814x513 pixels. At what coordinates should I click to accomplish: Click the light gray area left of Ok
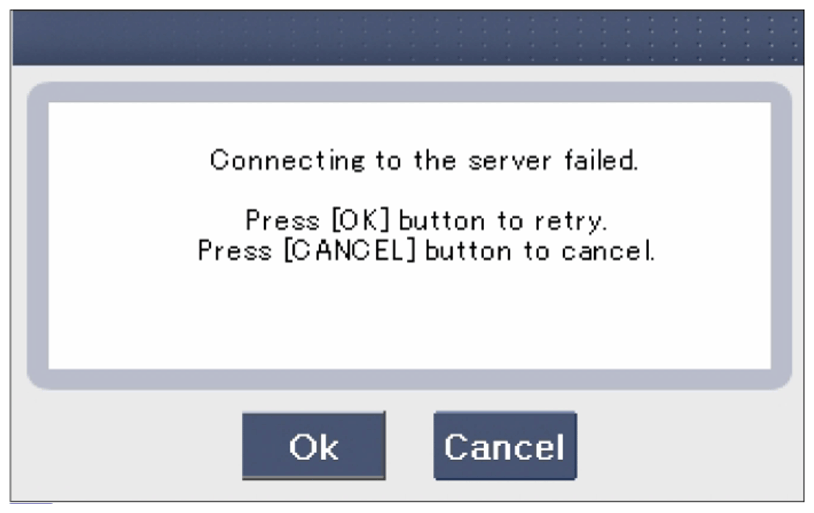[x=127, y=446]
